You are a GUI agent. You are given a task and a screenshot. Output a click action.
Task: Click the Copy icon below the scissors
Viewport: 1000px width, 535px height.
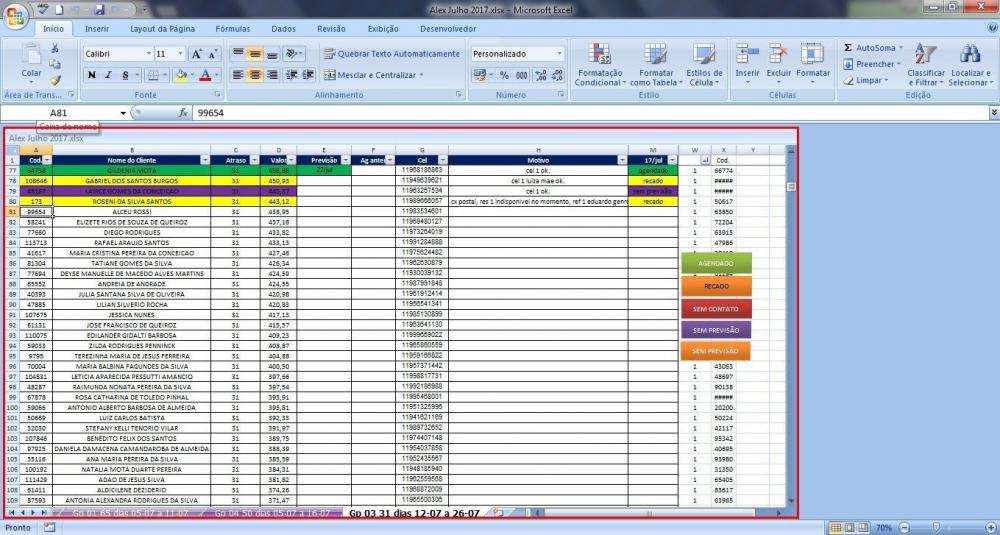[x=55, y=64]
